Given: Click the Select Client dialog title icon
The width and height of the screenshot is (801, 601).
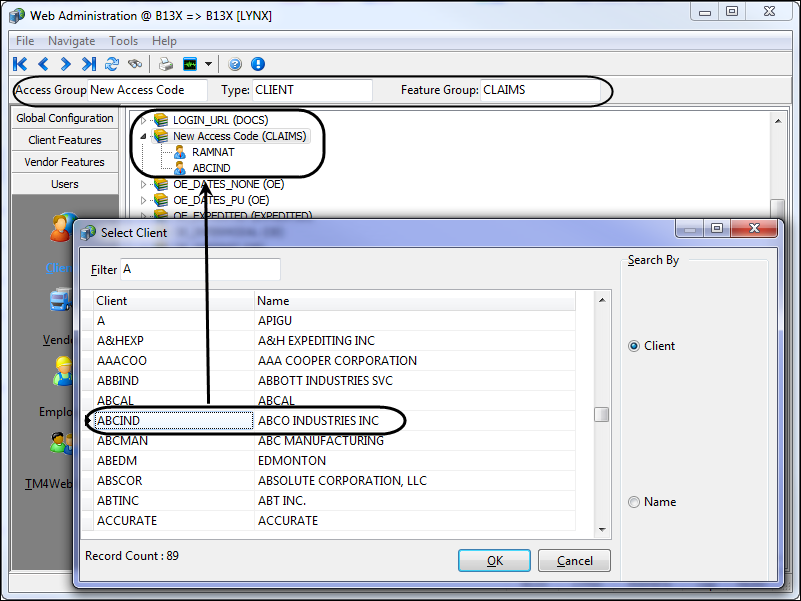Looking at the screenshot, I should pyautogui.click(x=88, y=233).
